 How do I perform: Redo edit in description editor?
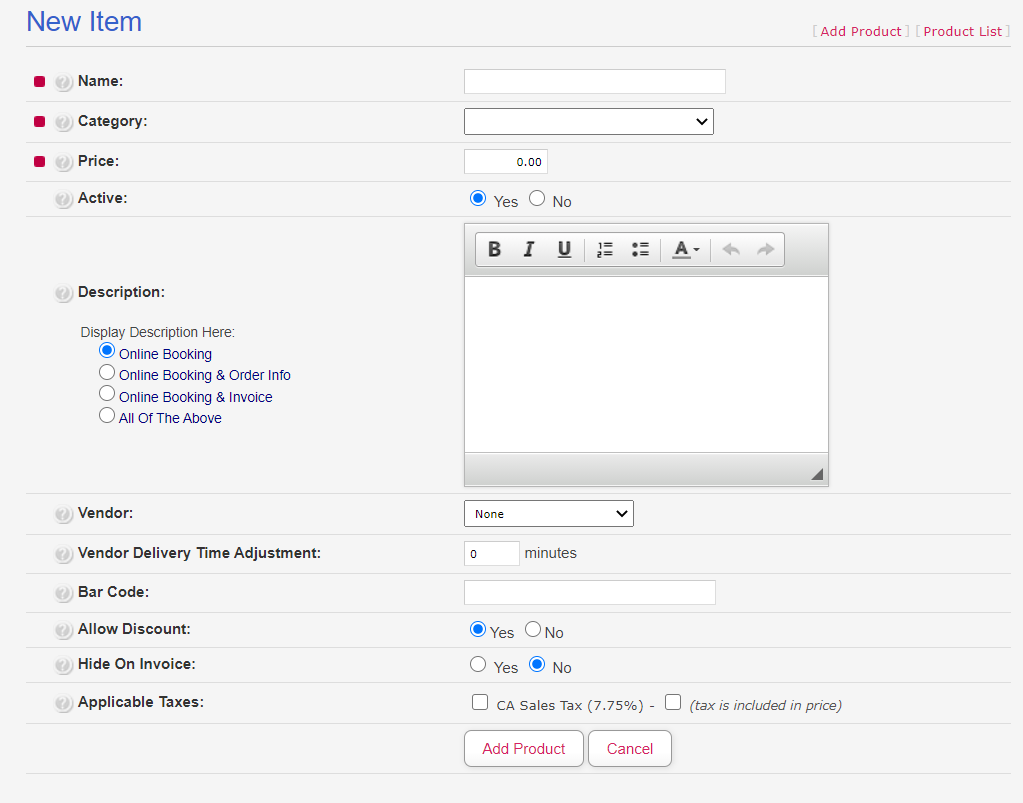pyautogui.click(x=765, y=249)
